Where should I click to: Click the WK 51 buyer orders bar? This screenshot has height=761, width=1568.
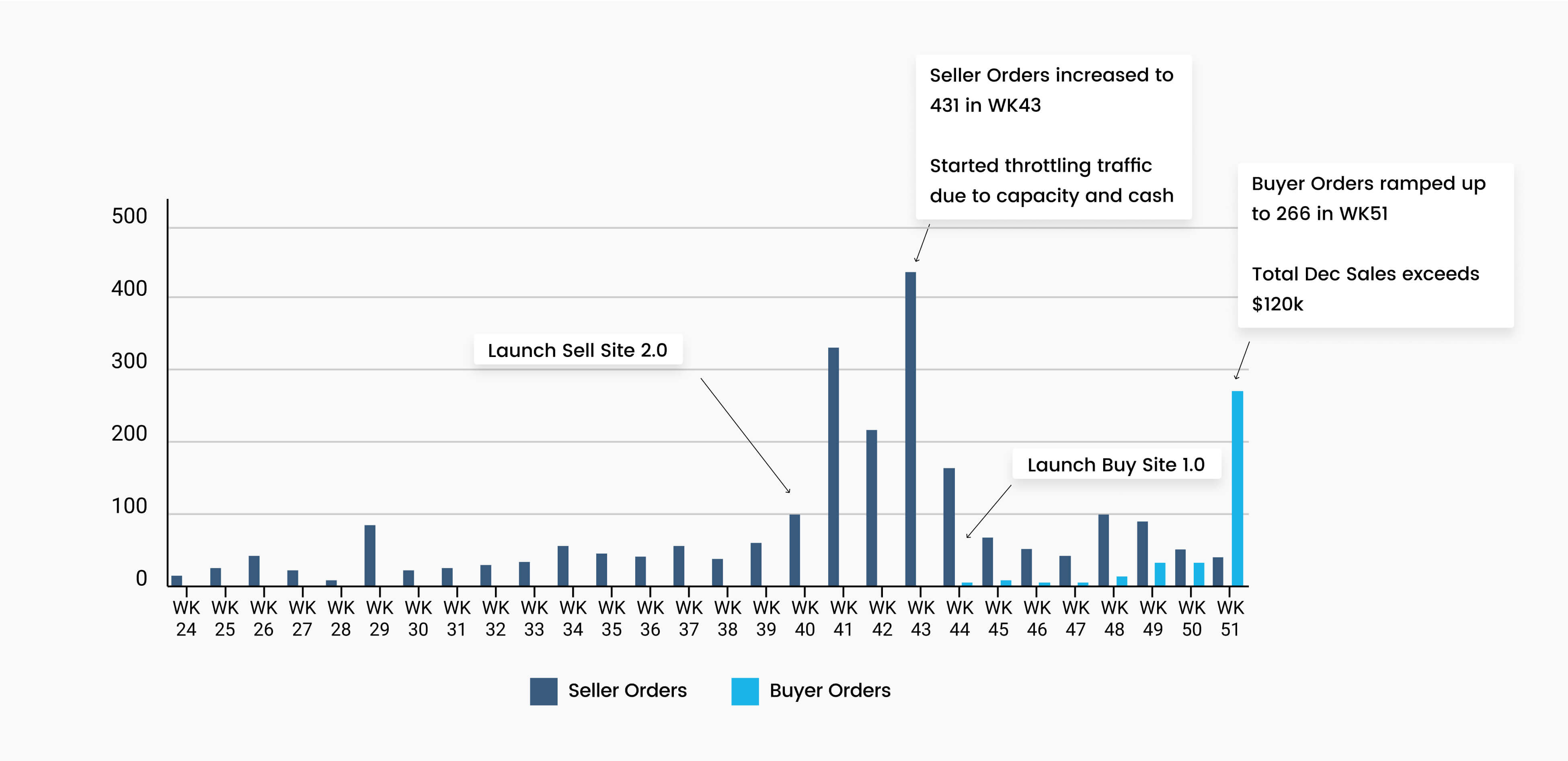(1238, 488)
